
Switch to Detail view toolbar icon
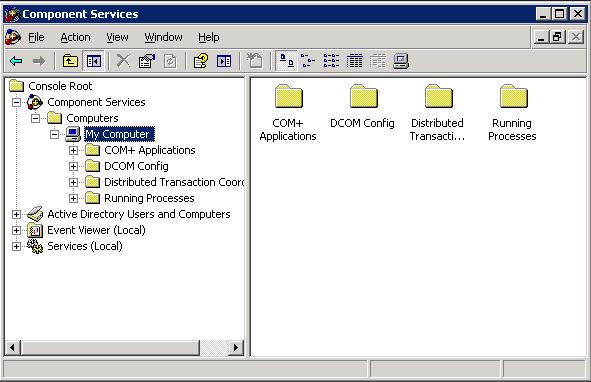pos(354,61)
